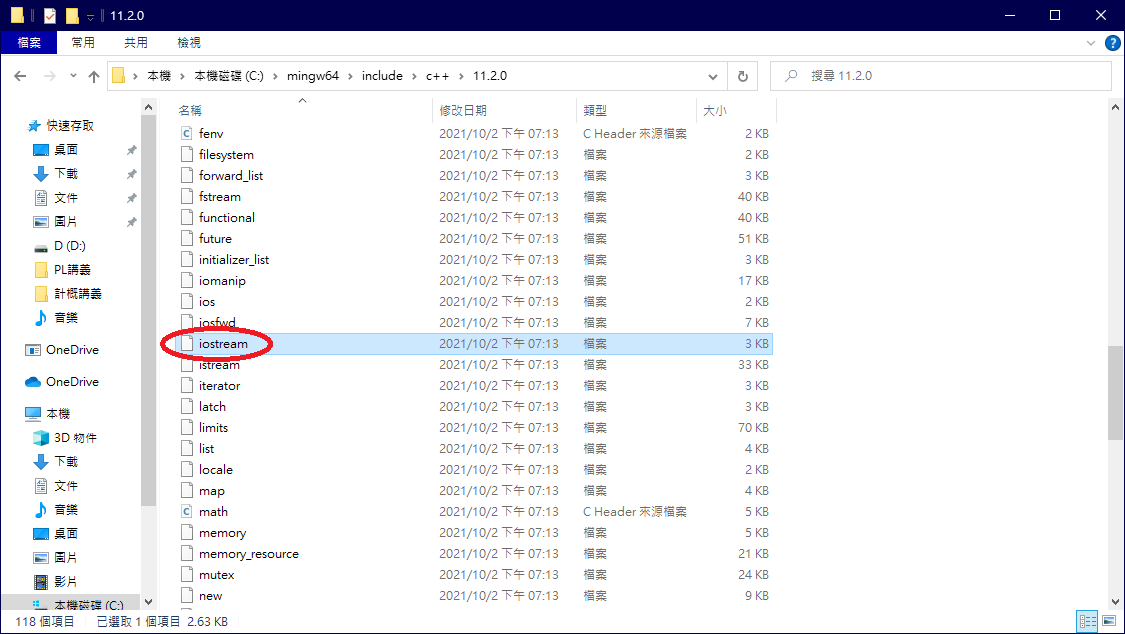
Task: Open 下載 under quick access
Action: 66,174
